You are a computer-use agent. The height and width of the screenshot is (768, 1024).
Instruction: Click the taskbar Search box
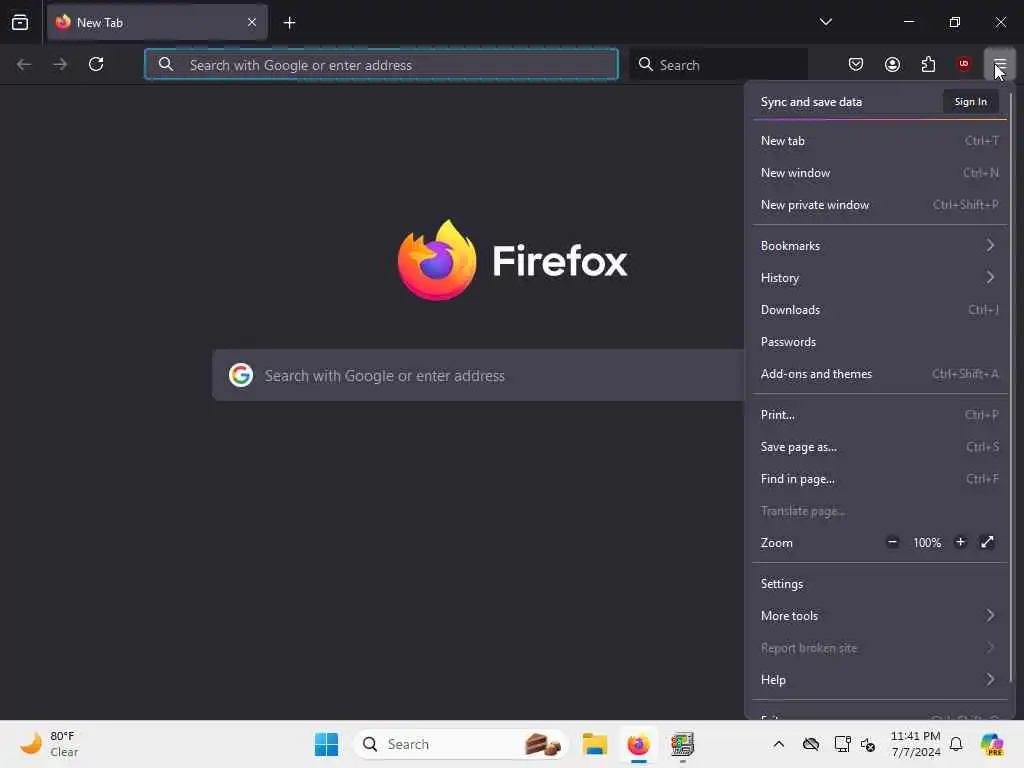tap(460, 744)
